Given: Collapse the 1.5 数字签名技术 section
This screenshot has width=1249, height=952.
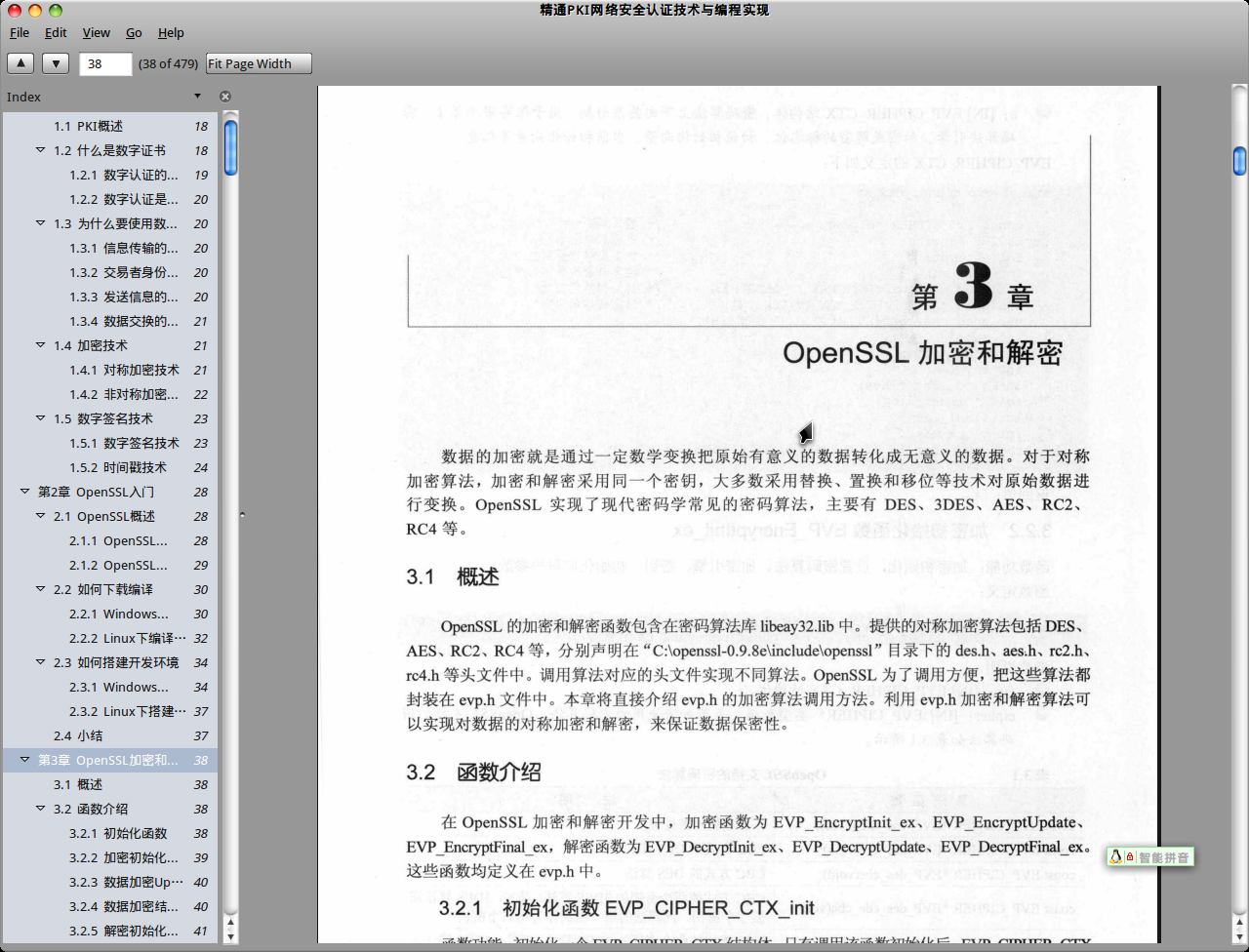Looking at the screenshot, I should (40, 418).
